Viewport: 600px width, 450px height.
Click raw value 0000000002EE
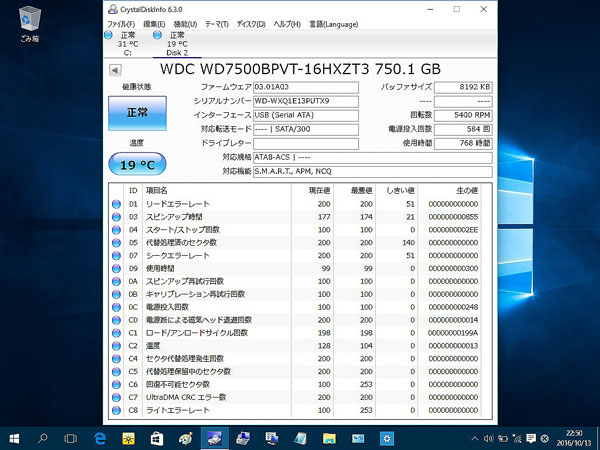[x=453, y=230]
